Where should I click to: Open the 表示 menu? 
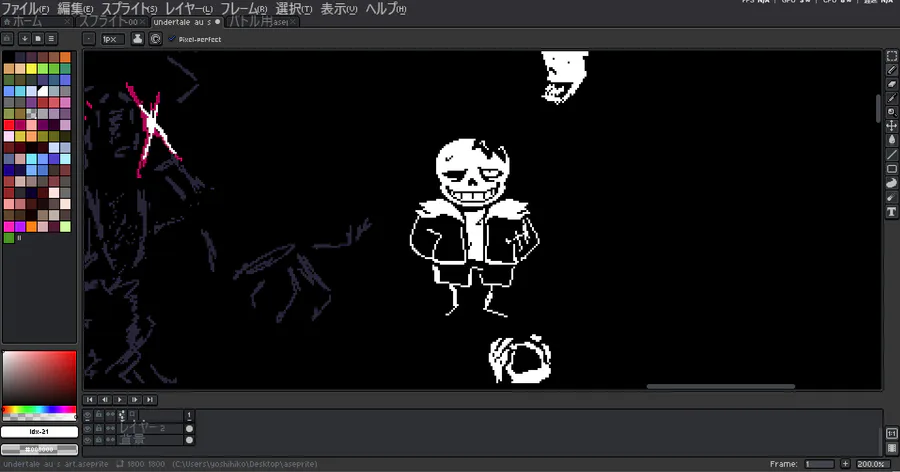click(x=339, y=9)
